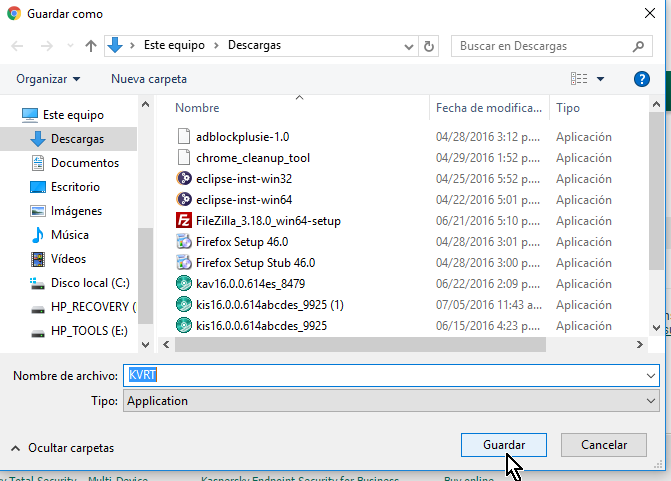
Task: Select the chrome_cleanup_tool file
Action: [252, 158]
